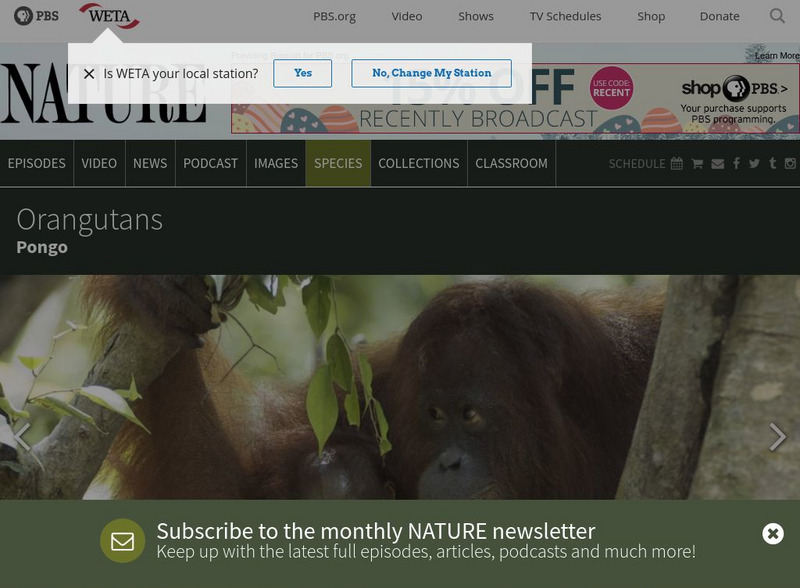800x588 pixels.
Task: Show previous slide with left arrow
Action: coord(22,437)
